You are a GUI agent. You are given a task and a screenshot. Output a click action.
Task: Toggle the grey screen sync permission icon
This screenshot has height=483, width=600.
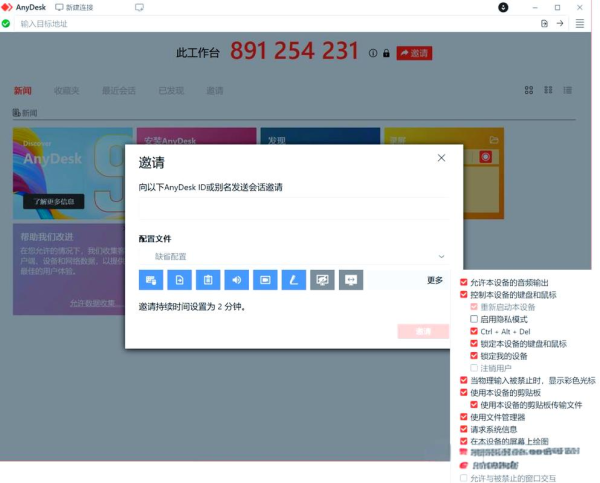[x=322, y=280]
